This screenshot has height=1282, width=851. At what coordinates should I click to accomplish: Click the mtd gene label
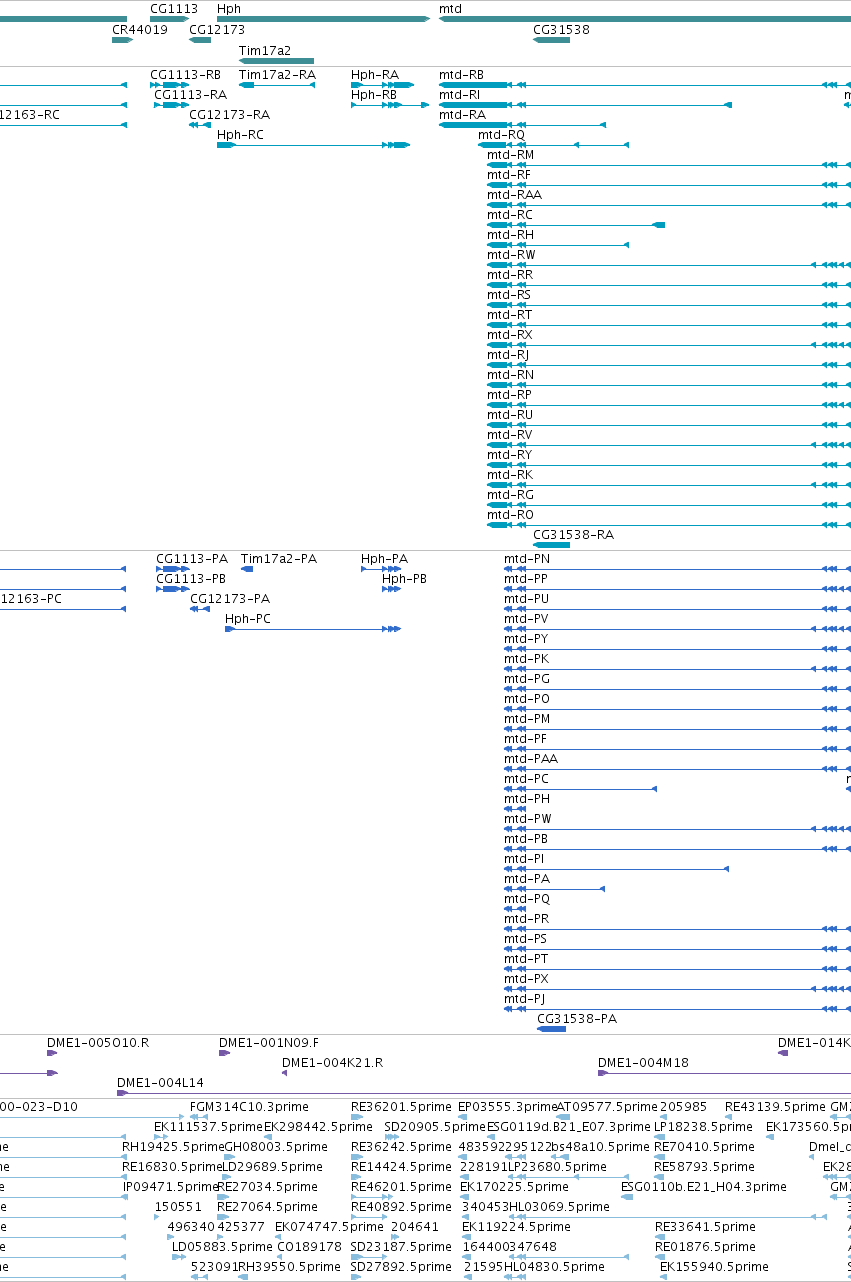[x=450, y=8]
